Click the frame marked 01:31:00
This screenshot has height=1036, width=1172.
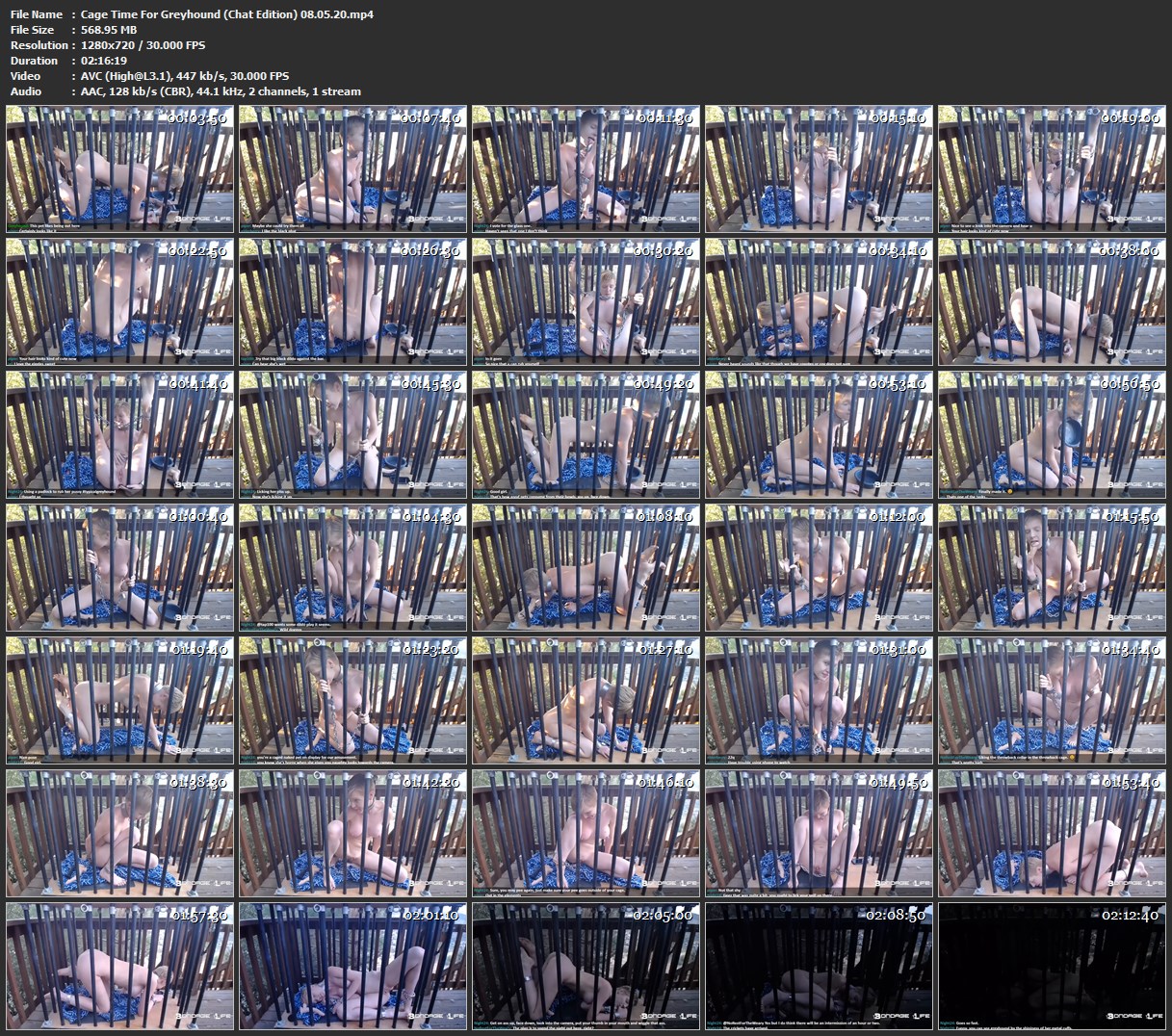(819, 700)
